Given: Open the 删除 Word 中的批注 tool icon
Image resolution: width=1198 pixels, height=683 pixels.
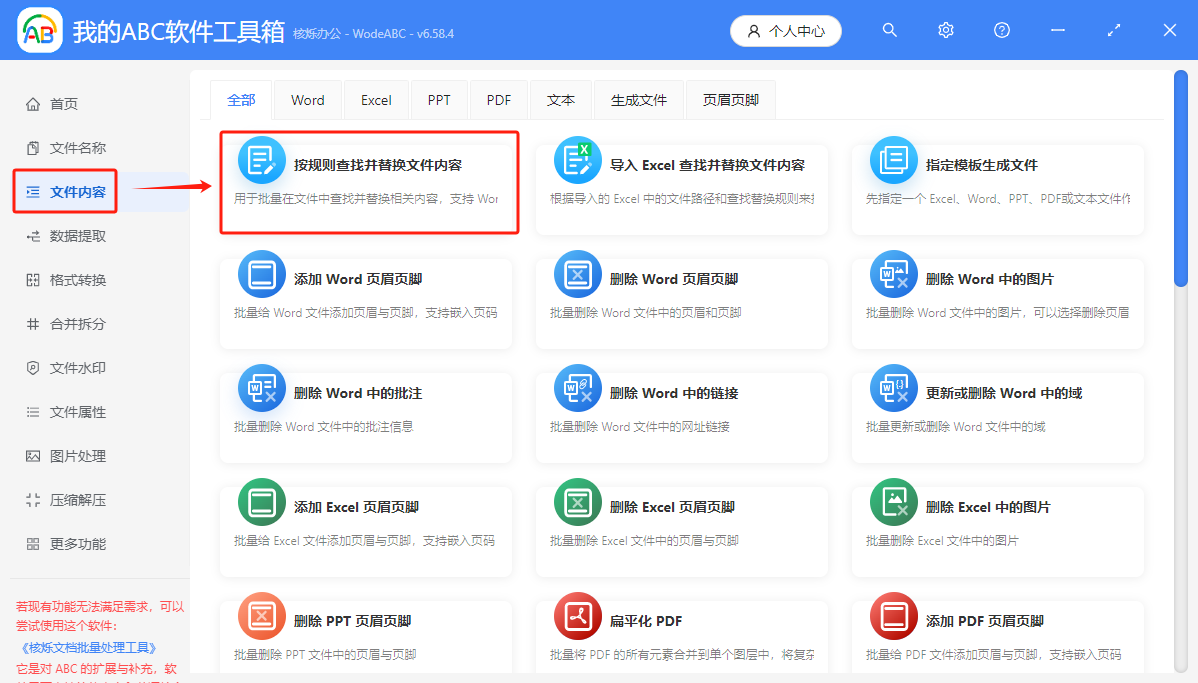Looking at the screenshot, I should [x=261, y=390].
